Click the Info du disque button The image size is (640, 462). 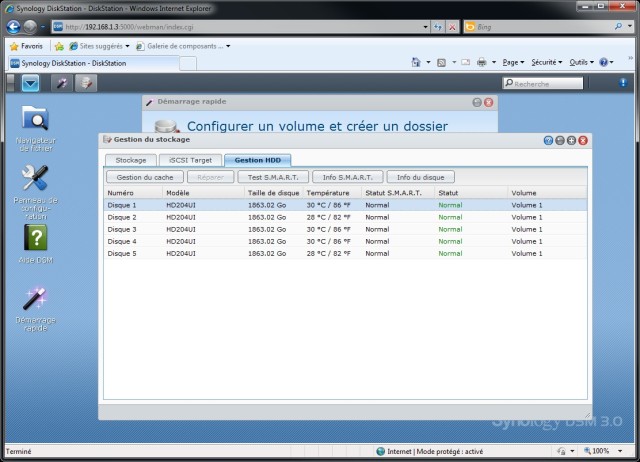421,178
